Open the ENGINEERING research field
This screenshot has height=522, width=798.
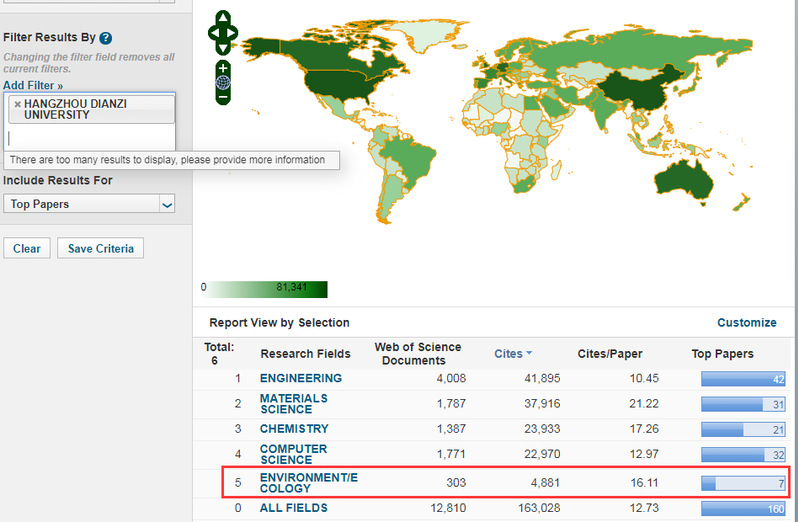pos(300,378)
